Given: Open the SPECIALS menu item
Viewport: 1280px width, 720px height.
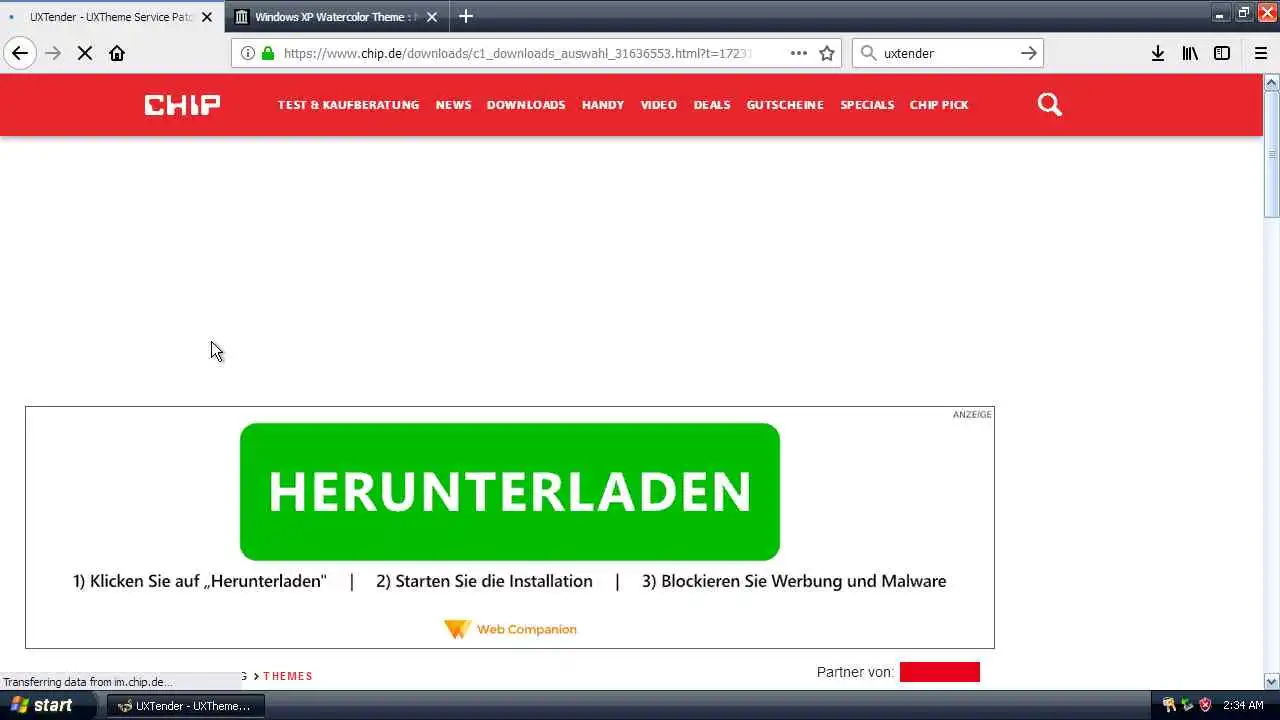Looking at the screenshot, I should [x=867, y=105].
